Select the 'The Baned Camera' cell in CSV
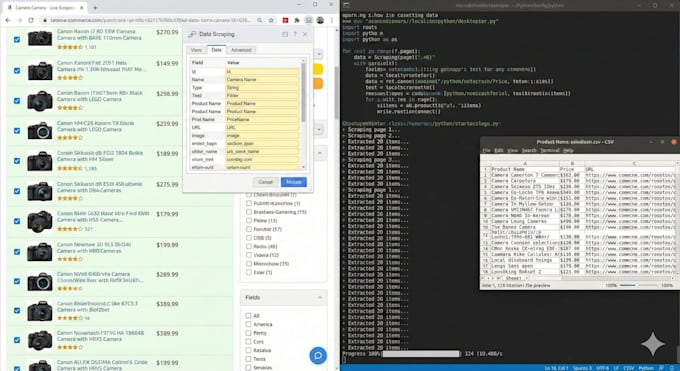This screenshot has width=680, height=371. 525,227
